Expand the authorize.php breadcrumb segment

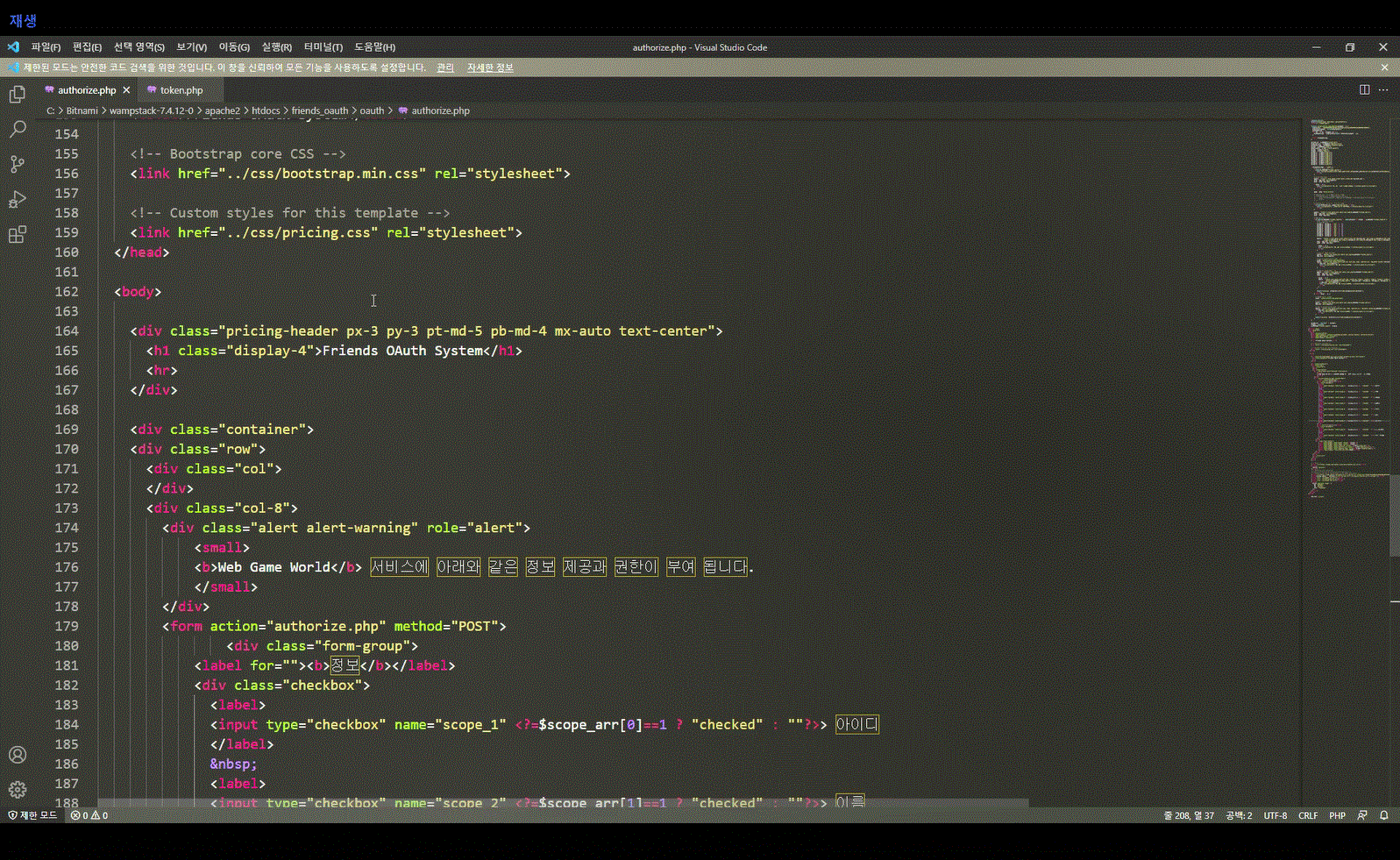[434, 110]
